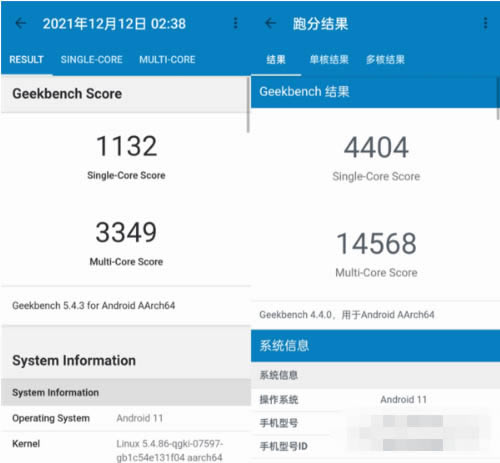Tap the 1132 single-core score
Viewport: 500px width, 463px height.
click(x=126, y=146)
